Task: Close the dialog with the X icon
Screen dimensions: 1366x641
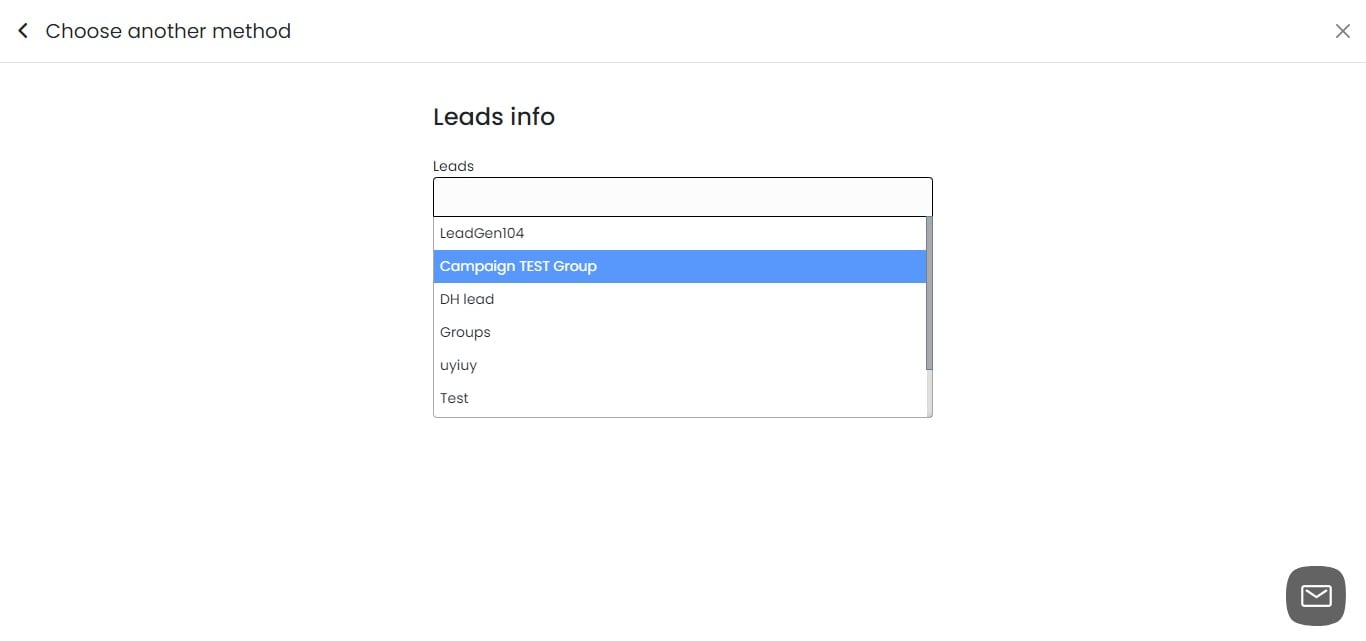Action: 1343,31
